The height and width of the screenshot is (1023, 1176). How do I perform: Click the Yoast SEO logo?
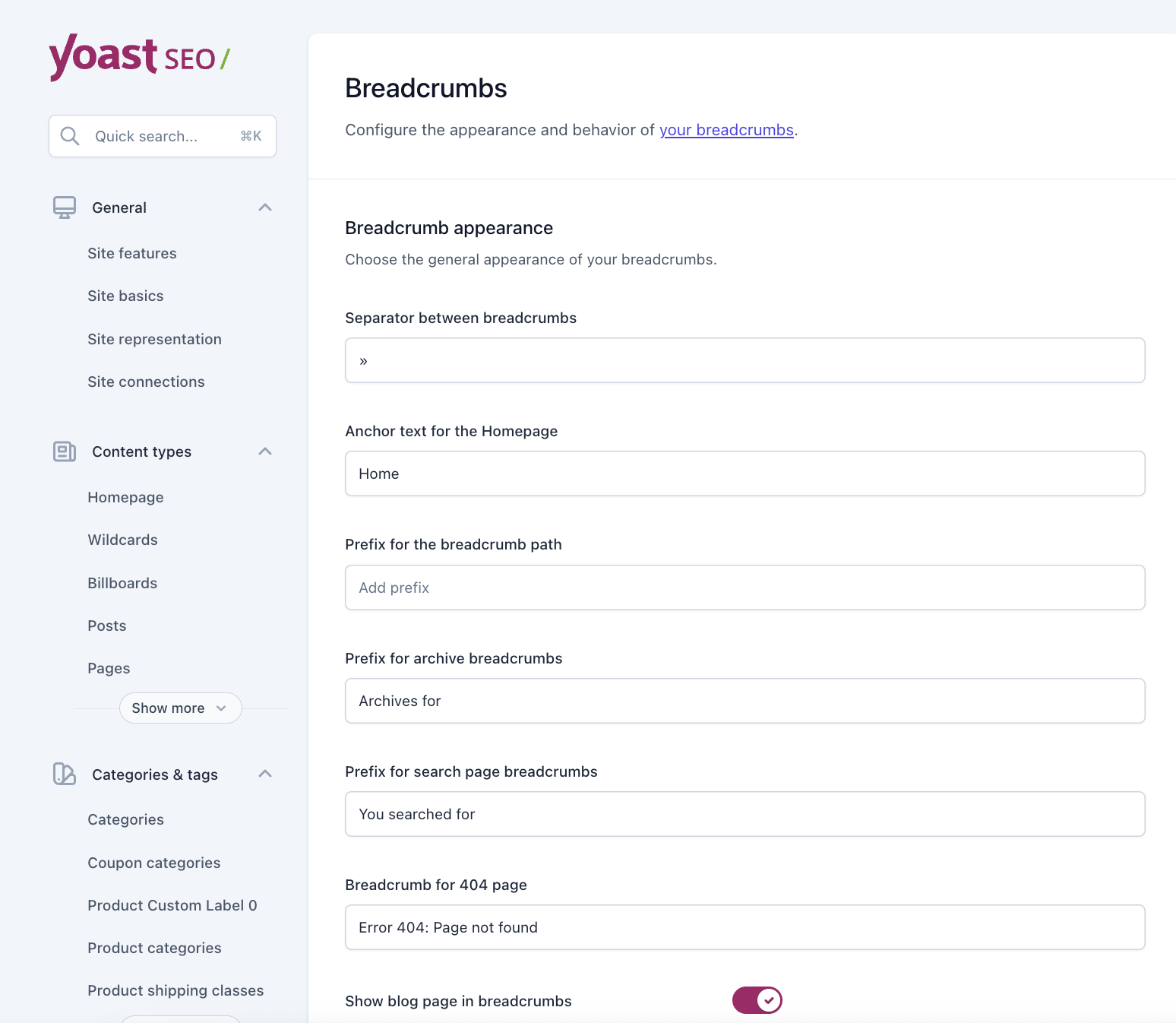pyautogui.click(x=139, y=57)
